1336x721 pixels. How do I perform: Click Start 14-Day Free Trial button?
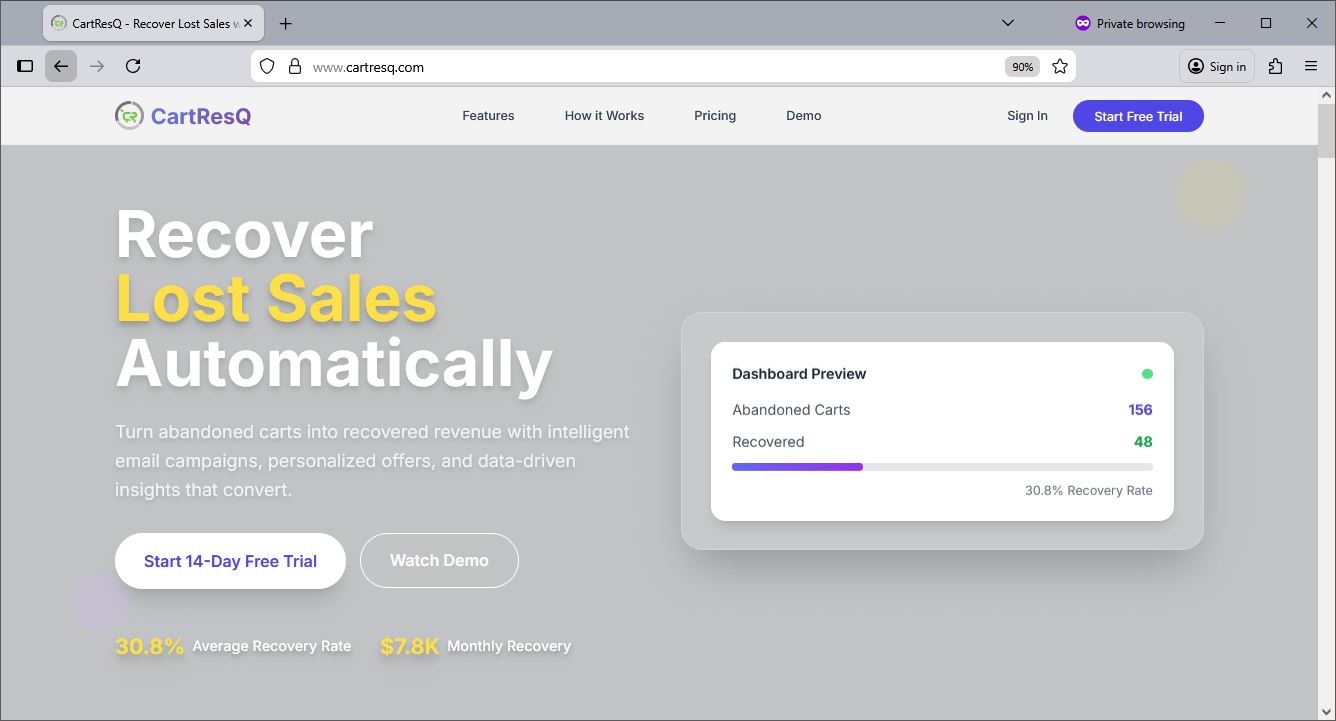pyautogui.click(x=230, y=561)
